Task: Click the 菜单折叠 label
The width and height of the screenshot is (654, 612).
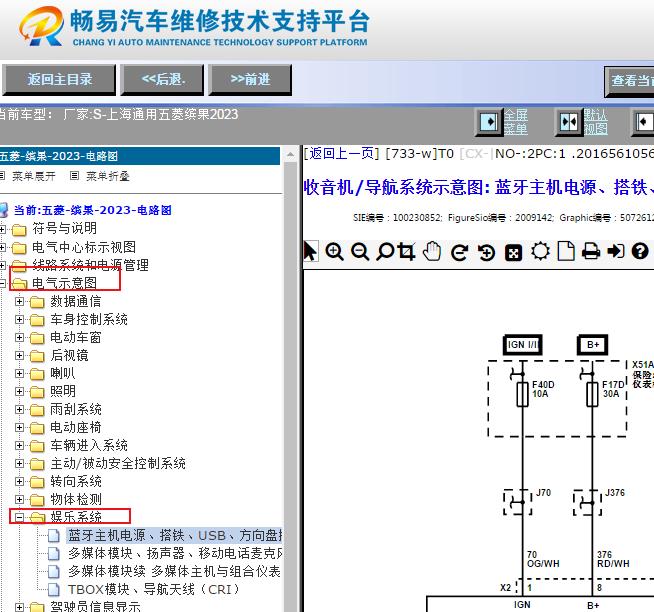Action: tap(108, 176)
